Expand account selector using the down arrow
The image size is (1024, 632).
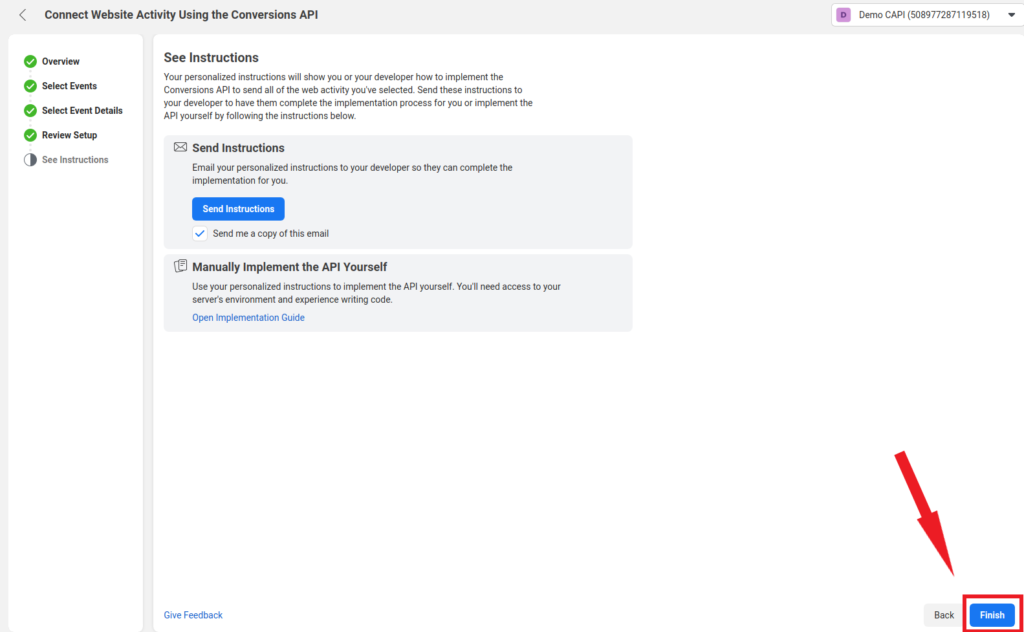(x=1012, y=15)
